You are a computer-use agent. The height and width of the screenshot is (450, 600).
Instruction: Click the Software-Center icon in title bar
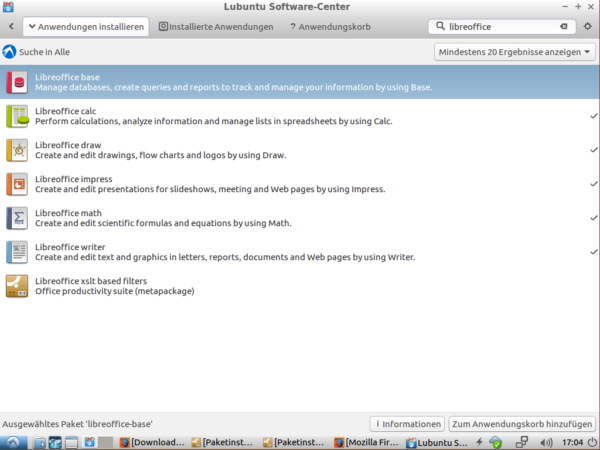click(x=8, y=7)
